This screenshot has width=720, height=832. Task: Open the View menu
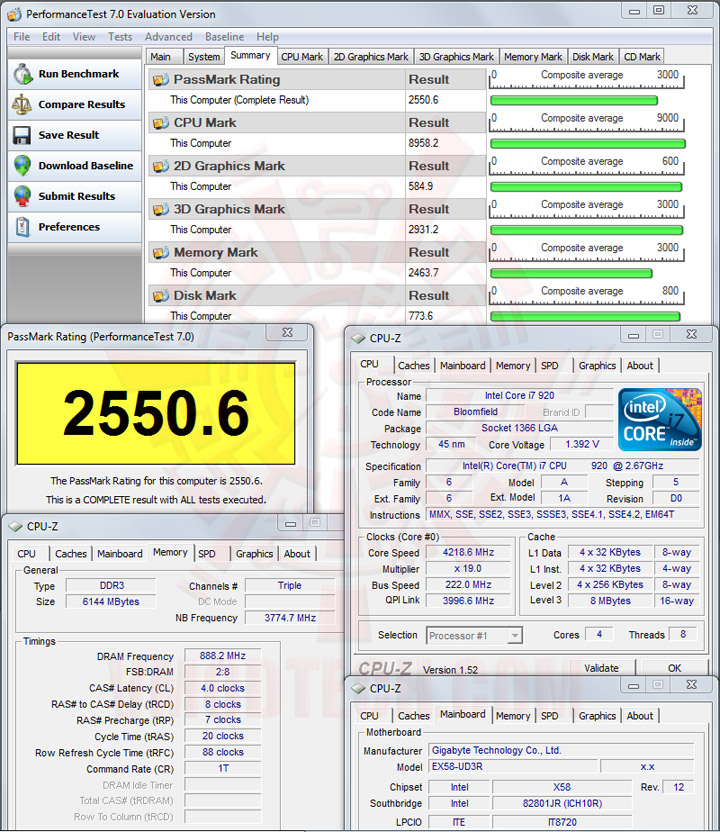click(84, 37)
